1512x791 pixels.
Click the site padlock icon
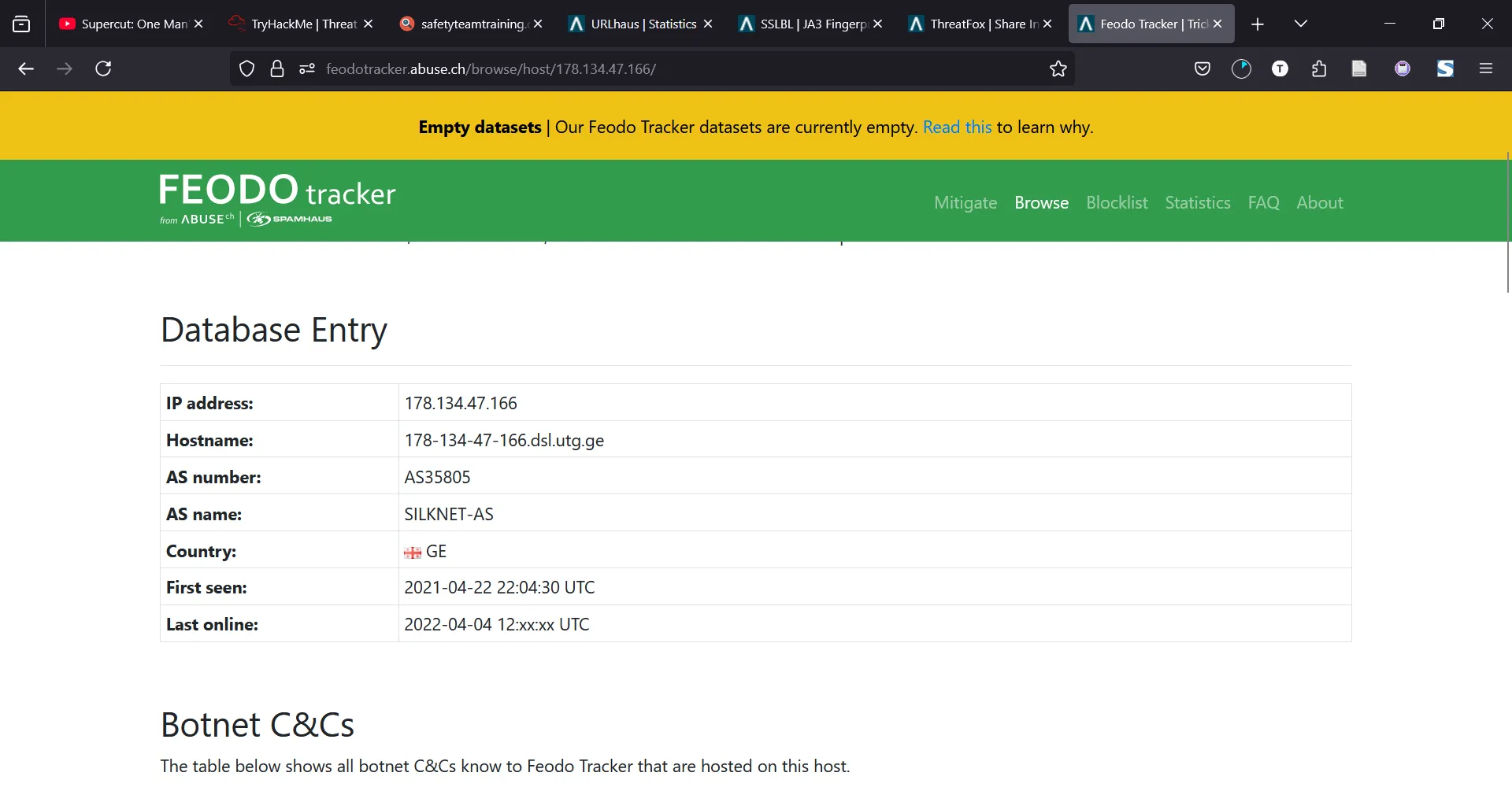[x=276, y=68]
